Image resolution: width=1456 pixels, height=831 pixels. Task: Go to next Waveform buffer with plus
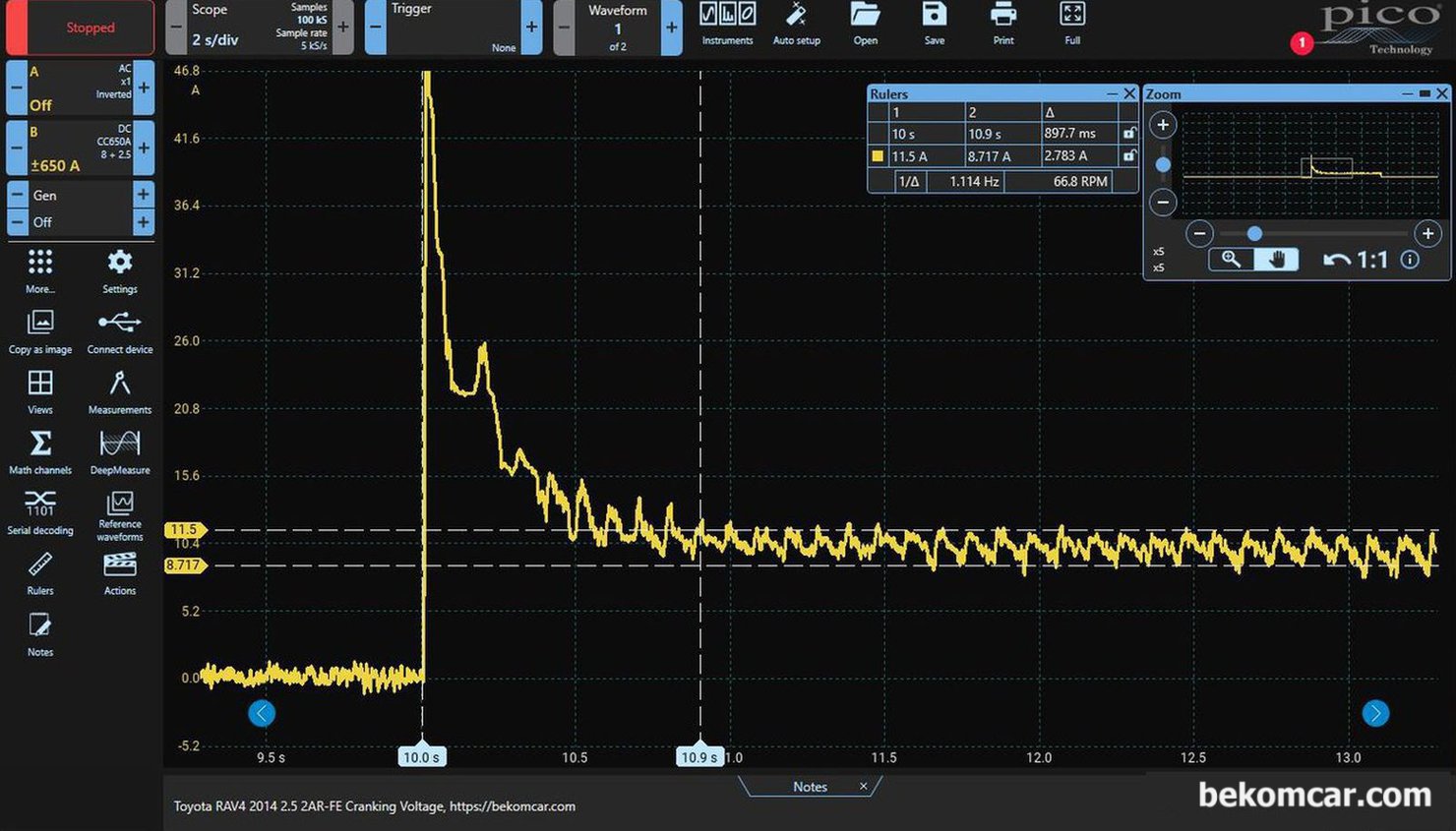click(x=672, y=27)
